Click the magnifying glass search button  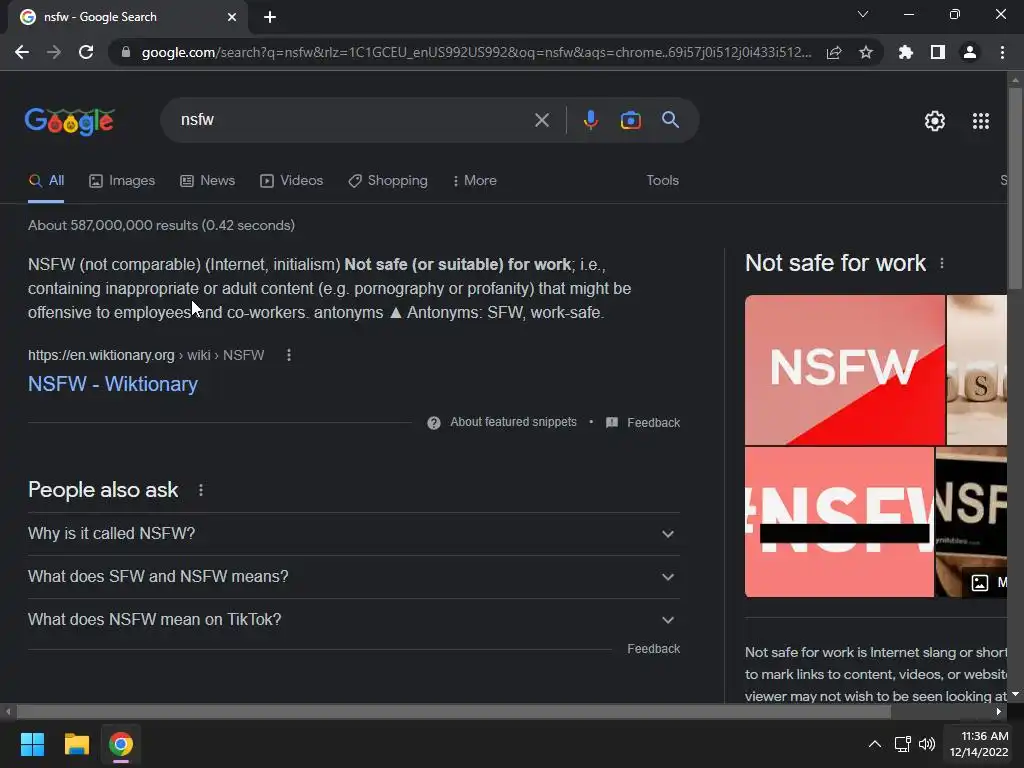point(671,120)
